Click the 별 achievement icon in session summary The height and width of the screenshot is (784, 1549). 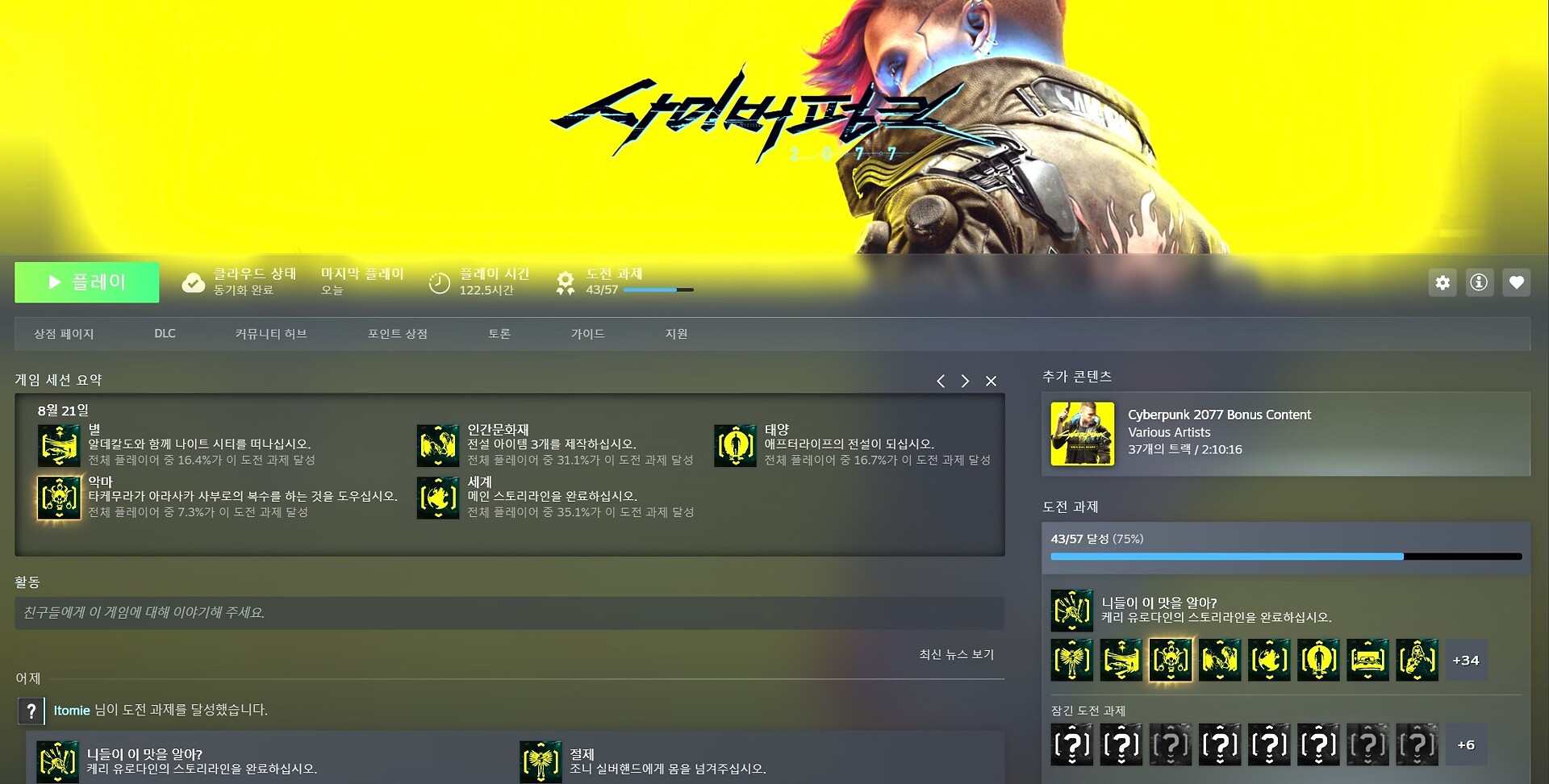tap(59, 445)
